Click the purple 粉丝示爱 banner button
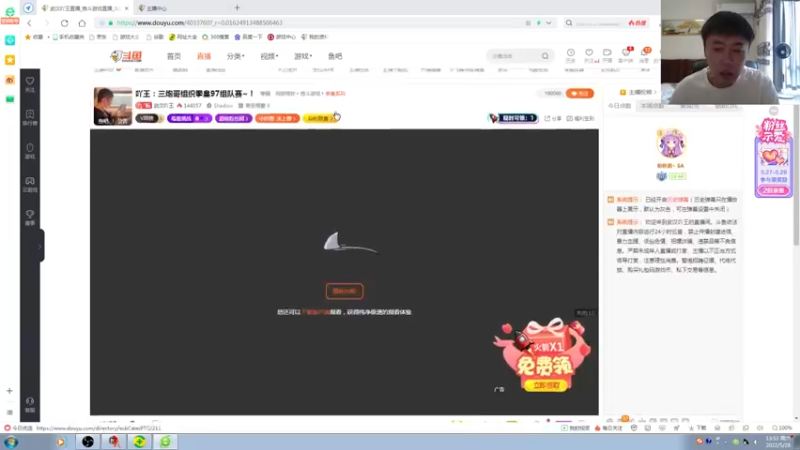 click(773, 190)
